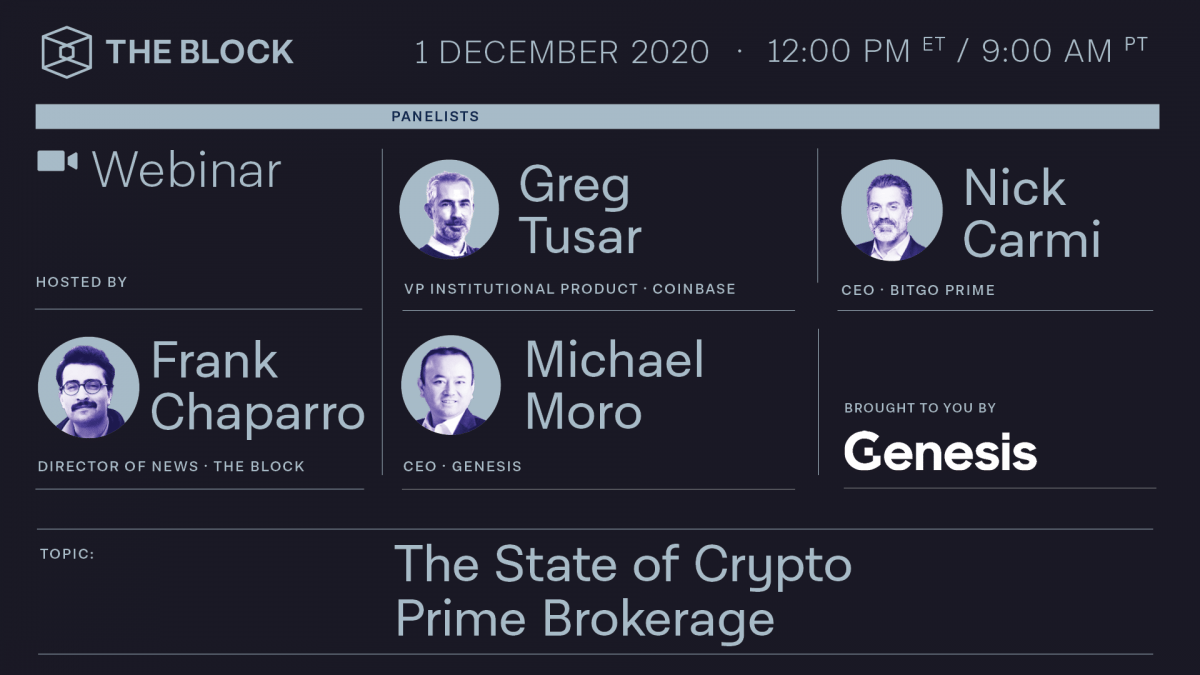This screenshot has width=1200, height=675.
Task: Click the webinar video camera icon
Action: (57, 162)
